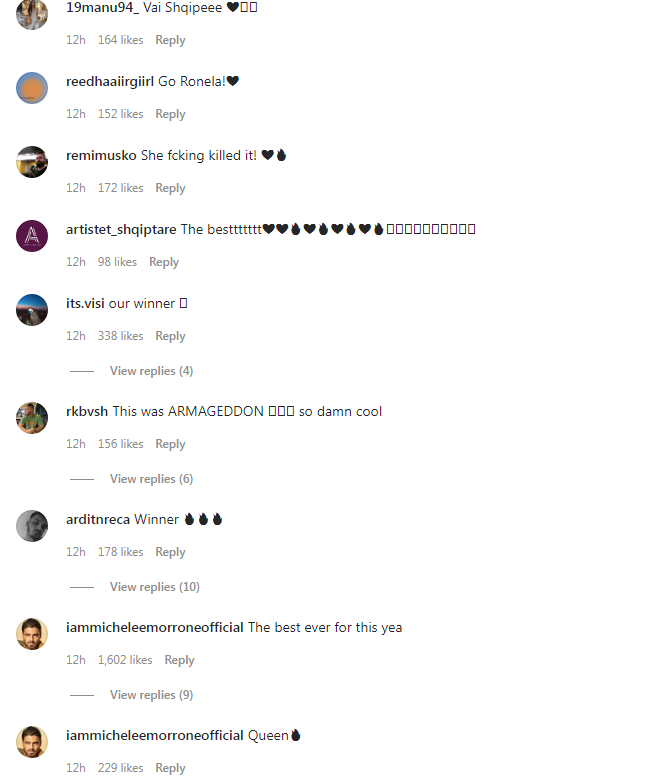This screenshot has width=663, height=776.
Task: Open rkbvsh's profile picture
Action: pyautogui.click(x=32, y=418)
